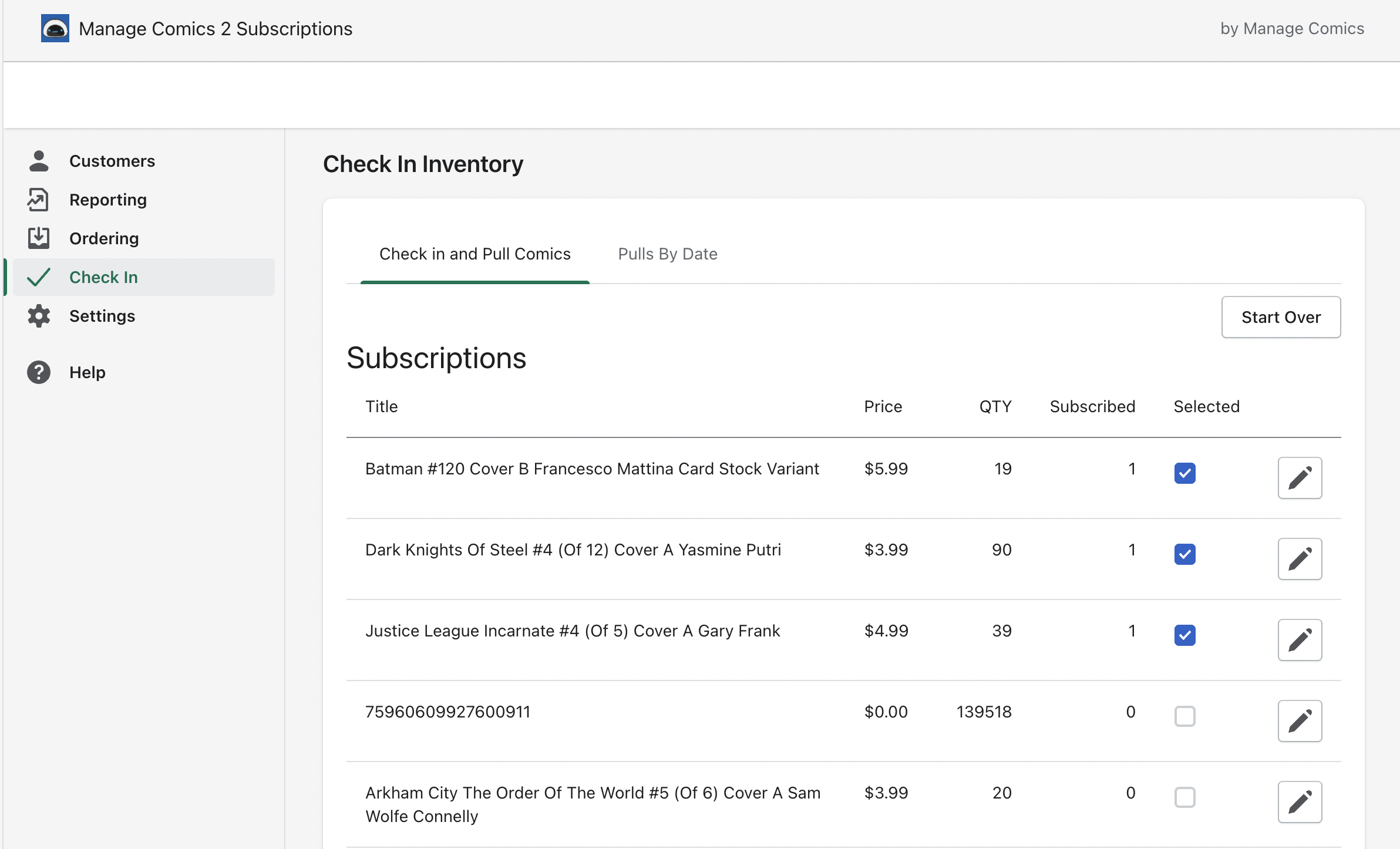Viewport: 1400px width, 849px height.
Task: Click the Settings gear icon
Action: coord(39,316)
